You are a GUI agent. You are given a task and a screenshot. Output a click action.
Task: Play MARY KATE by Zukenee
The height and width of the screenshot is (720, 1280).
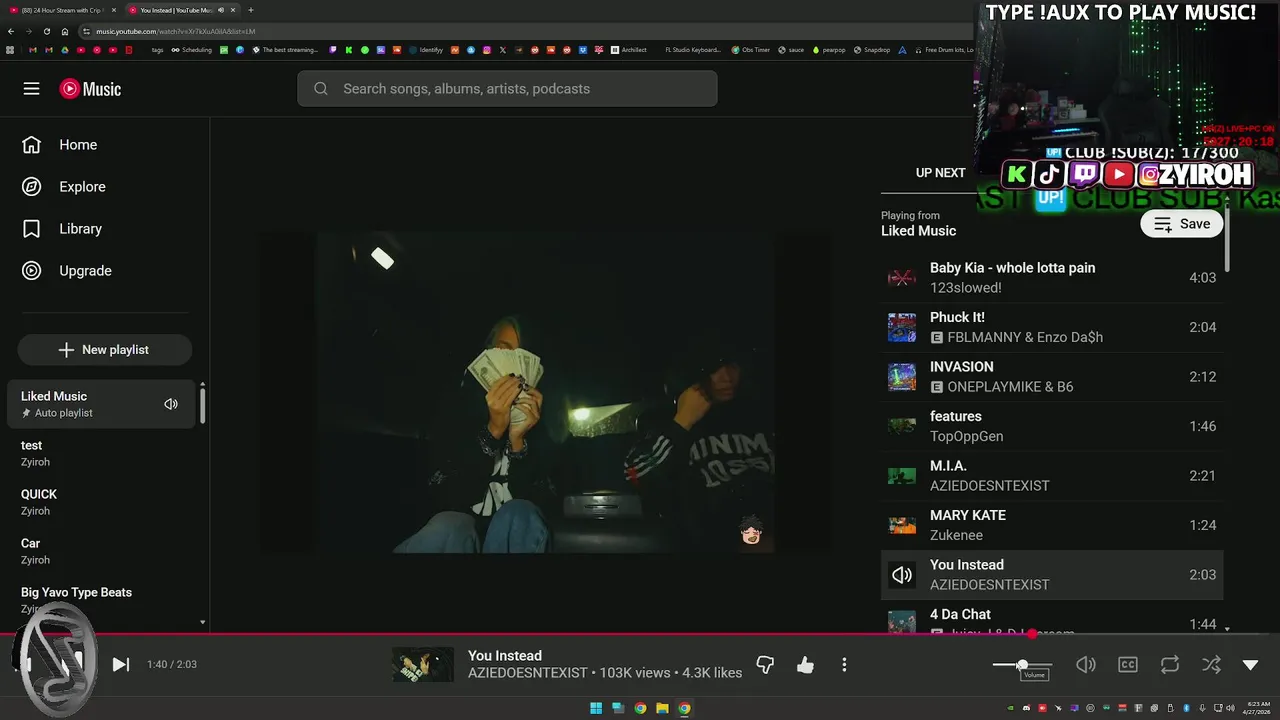[x=1052, y=525]
